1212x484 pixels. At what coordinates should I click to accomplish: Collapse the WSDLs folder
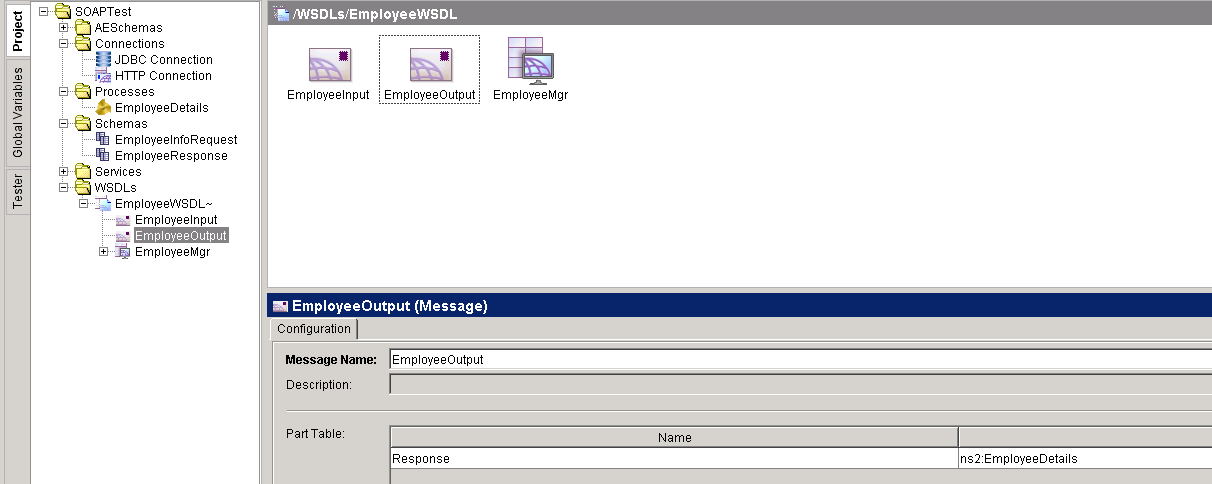[x=63, y=188]
